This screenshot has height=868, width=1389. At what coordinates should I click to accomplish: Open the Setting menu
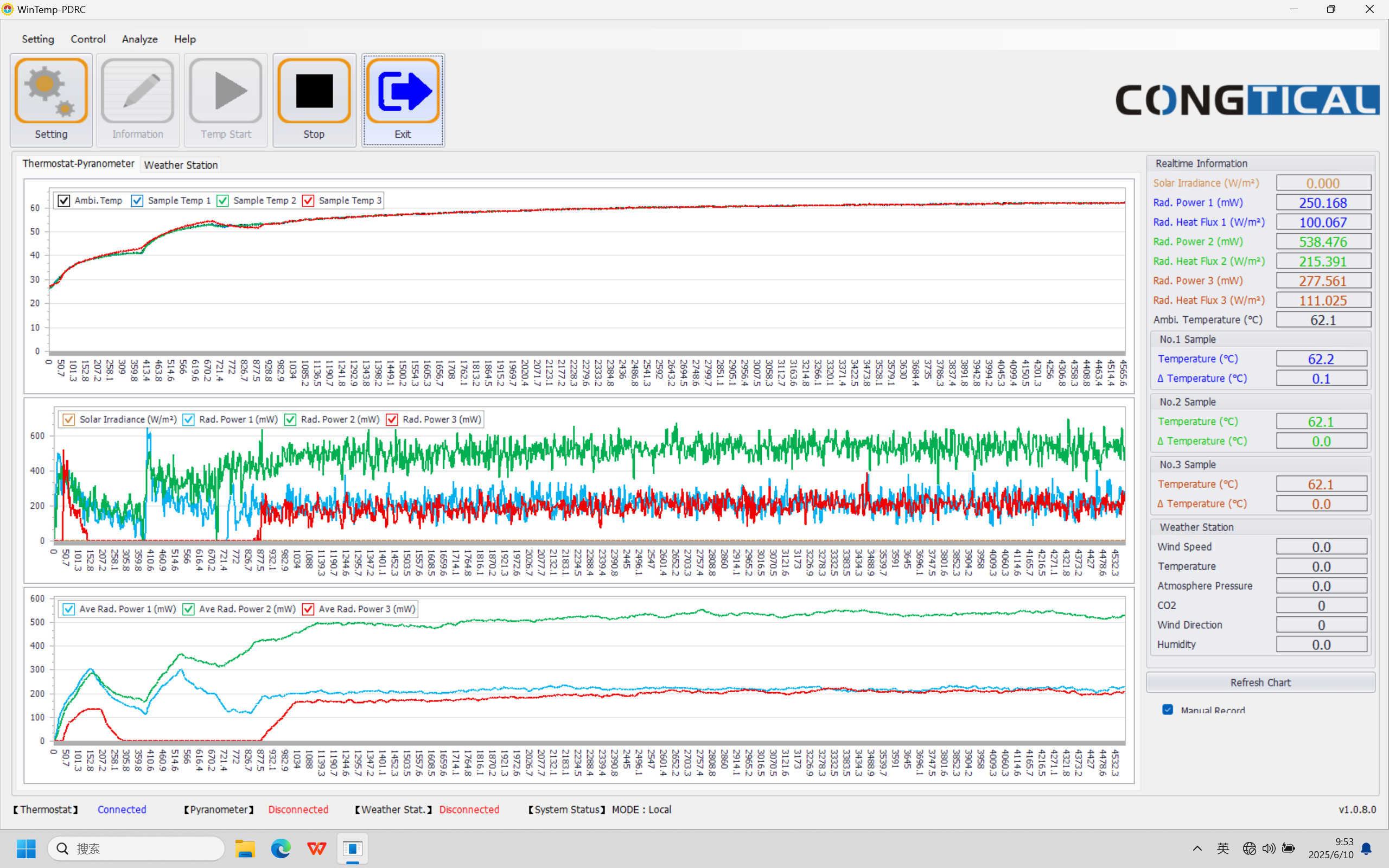[x=38, y=39]
